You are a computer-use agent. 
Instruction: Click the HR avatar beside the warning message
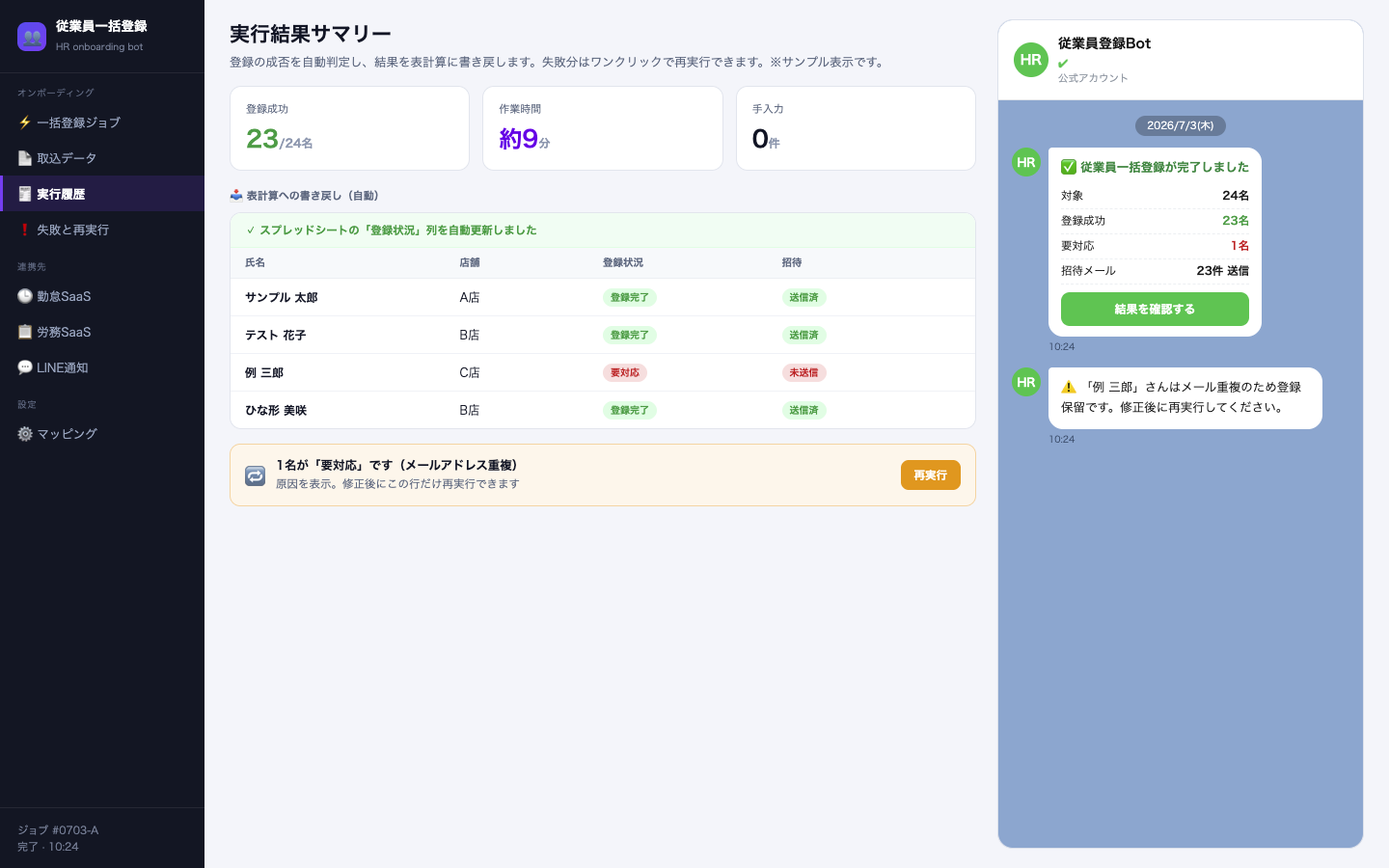point(1026,382)
